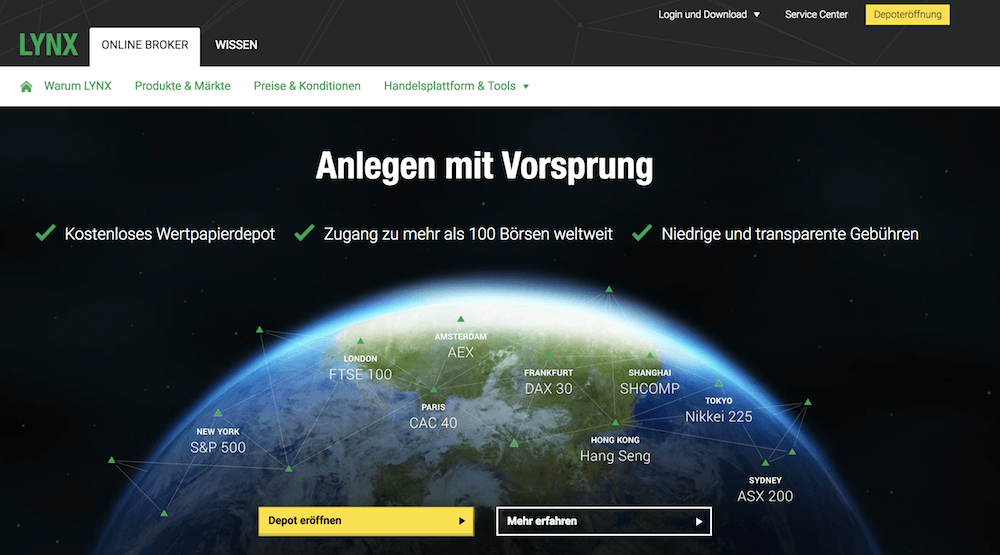Expand the Handelsplattform & Tools dropdown arrow
The image size is (1000, 555).
point(526,87)
